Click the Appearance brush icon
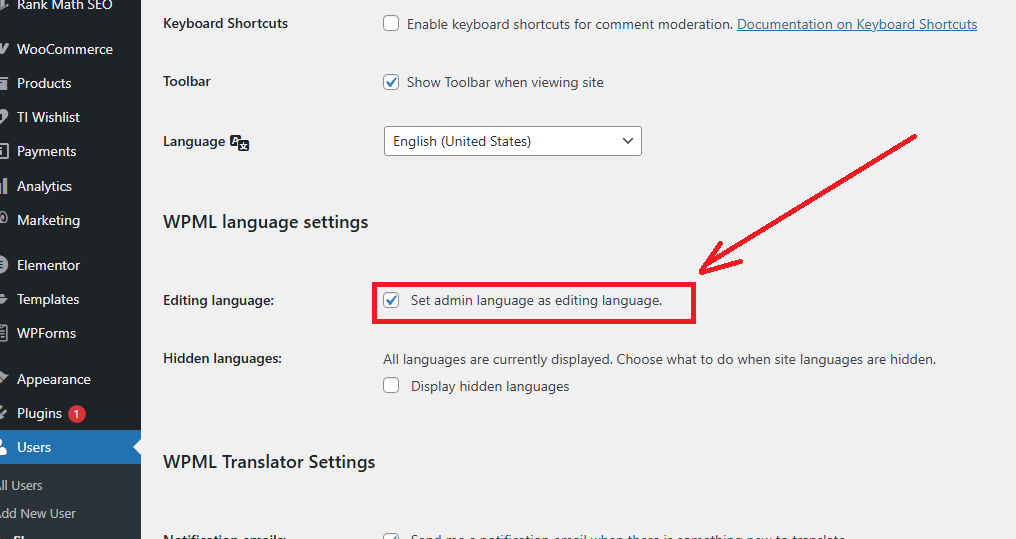The image size is (1016, 539). [3, 379]
